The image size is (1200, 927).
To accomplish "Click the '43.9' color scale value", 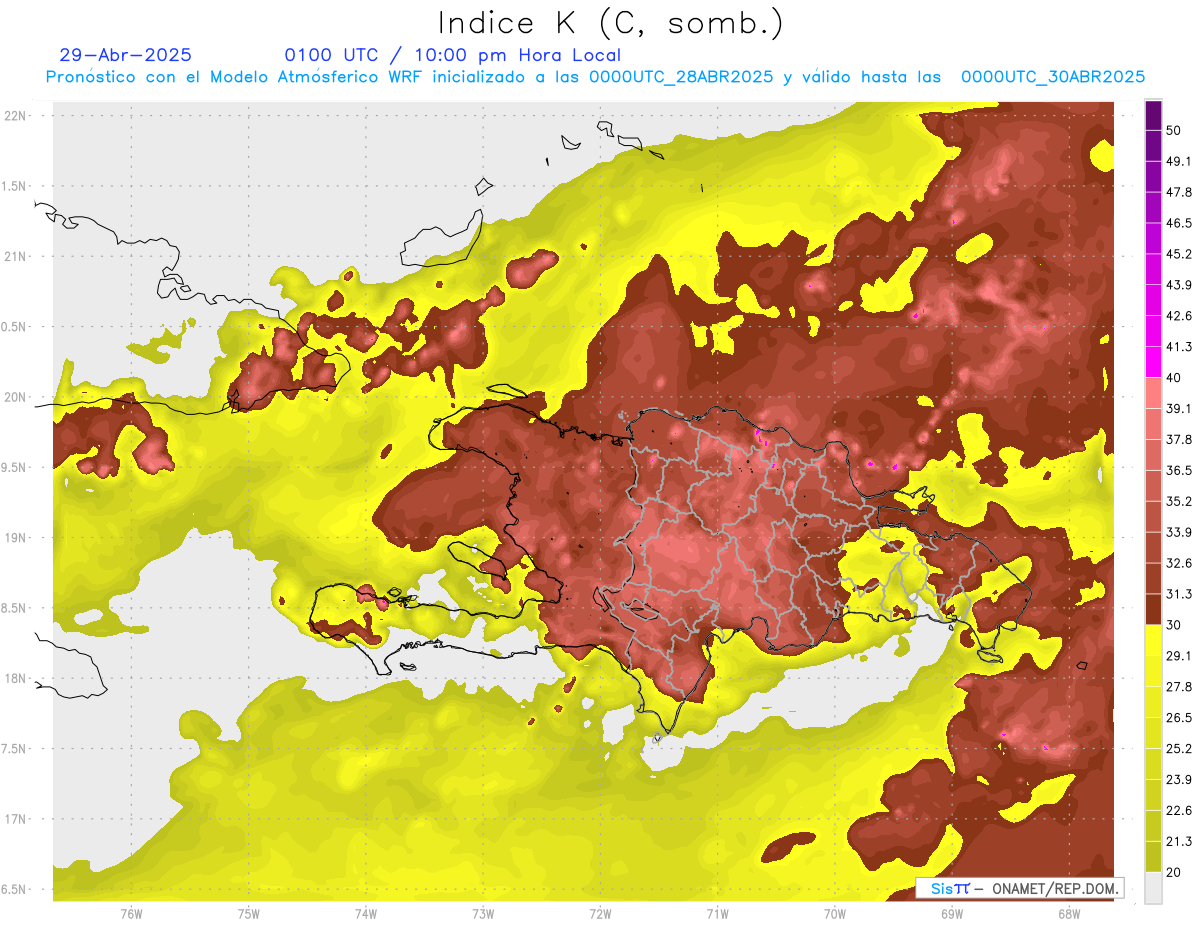I will click(1179, 285).
